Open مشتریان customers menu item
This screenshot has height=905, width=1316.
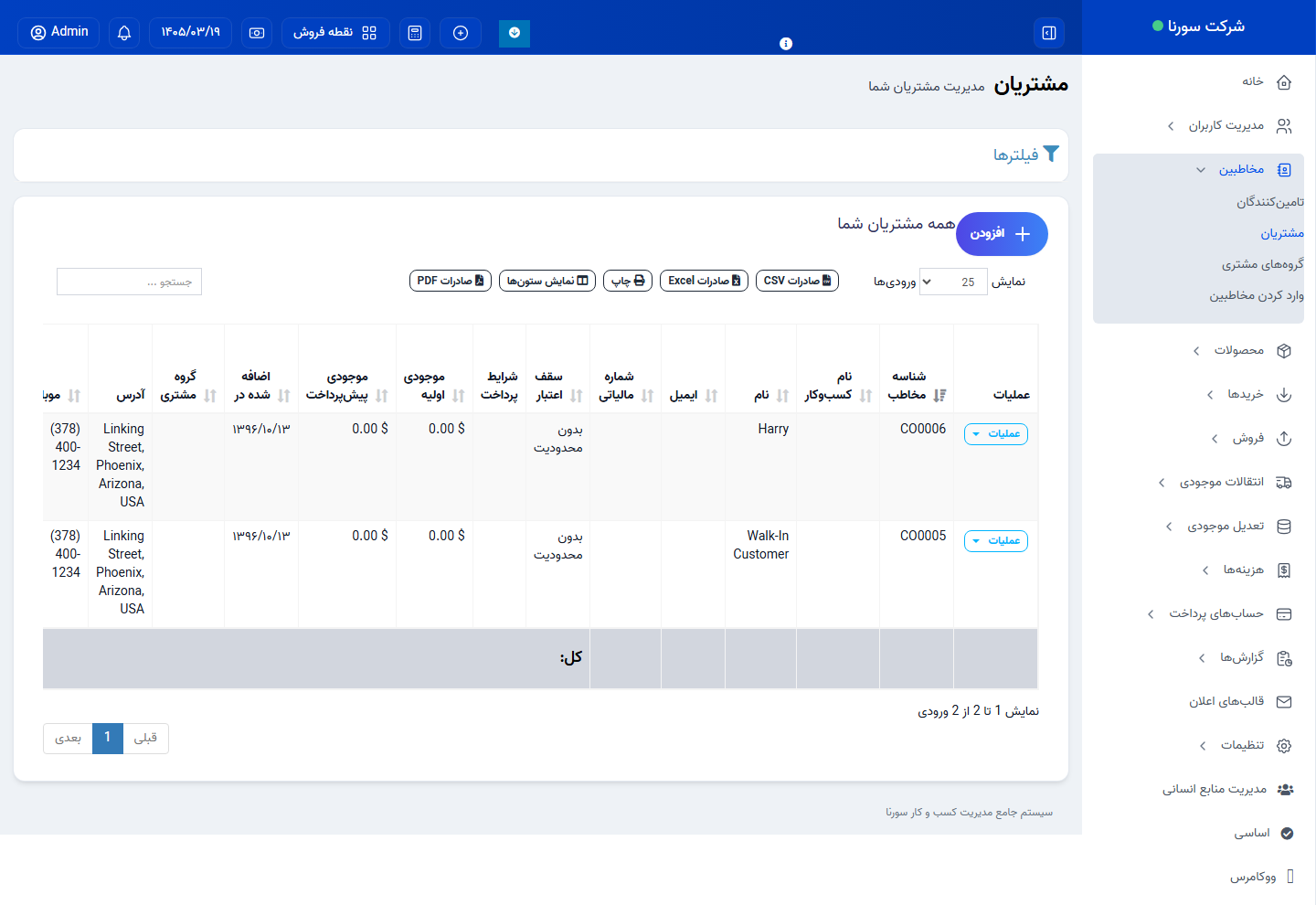coord(1282,233)
